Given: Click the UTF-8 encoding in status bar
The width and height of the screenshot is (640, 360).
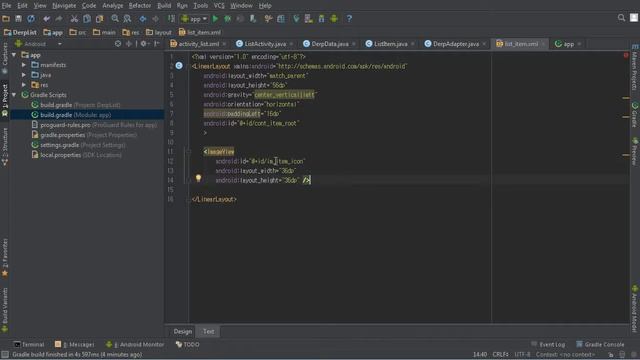Looking at the screenshot, I should tap(522, 354).
